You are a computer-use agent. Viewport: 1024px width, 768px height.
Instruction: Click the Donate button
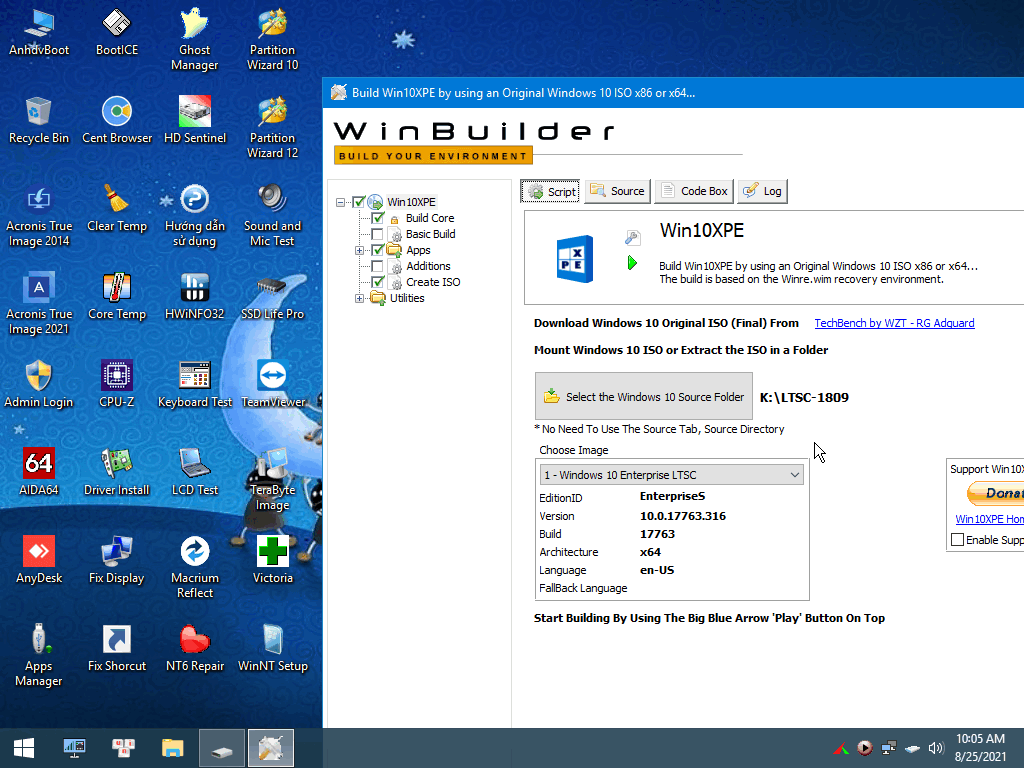(995, 493)
